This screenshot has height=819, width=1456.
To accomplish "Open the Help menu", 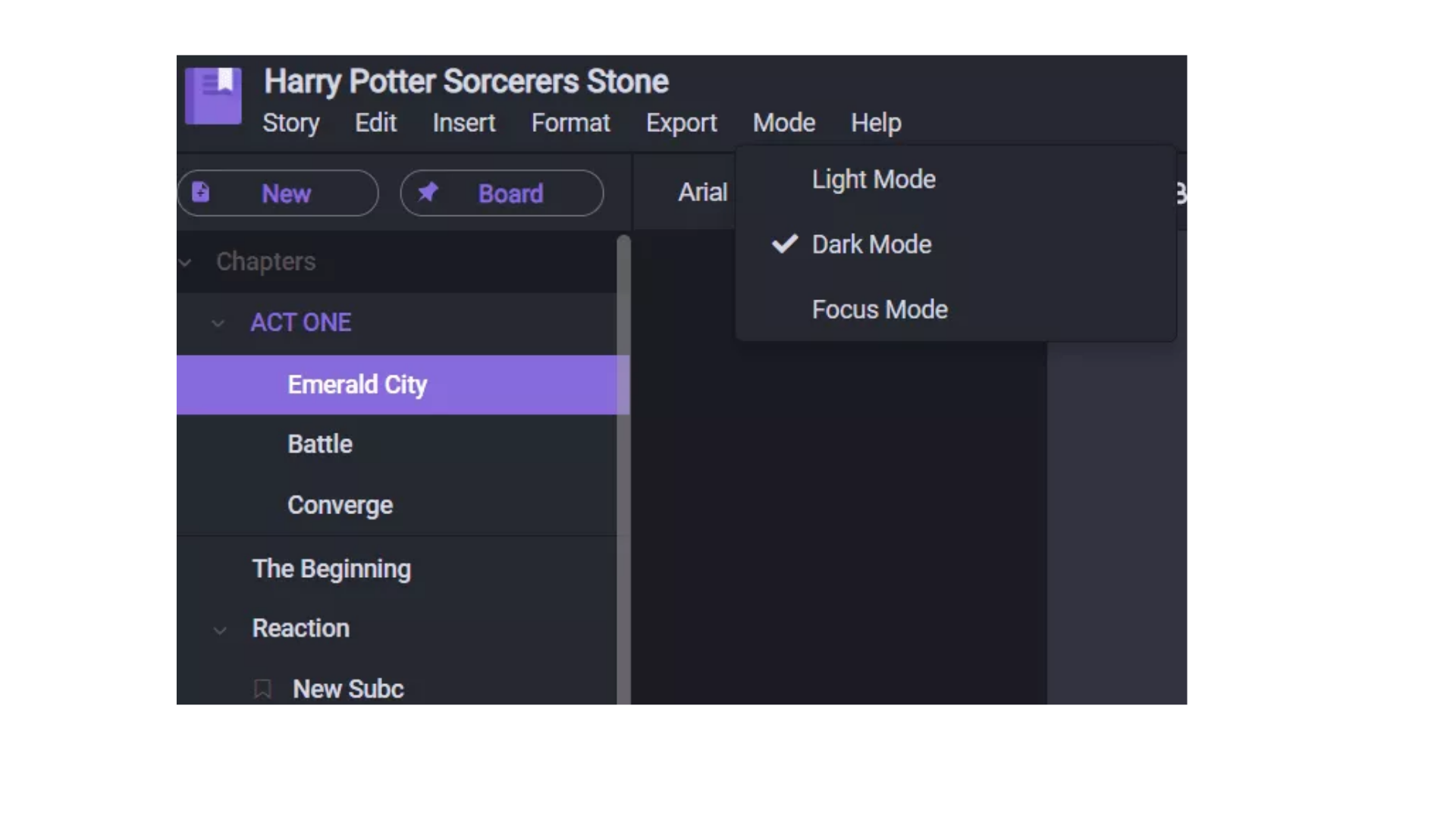I will click(x=876, y=123).
